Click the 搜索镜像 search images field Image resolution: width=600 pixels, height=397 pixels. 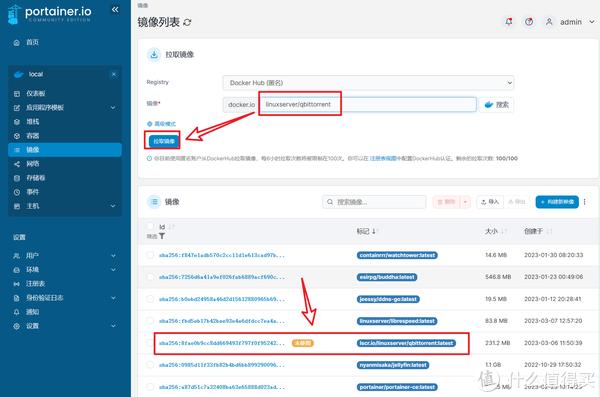click(374, 202)
